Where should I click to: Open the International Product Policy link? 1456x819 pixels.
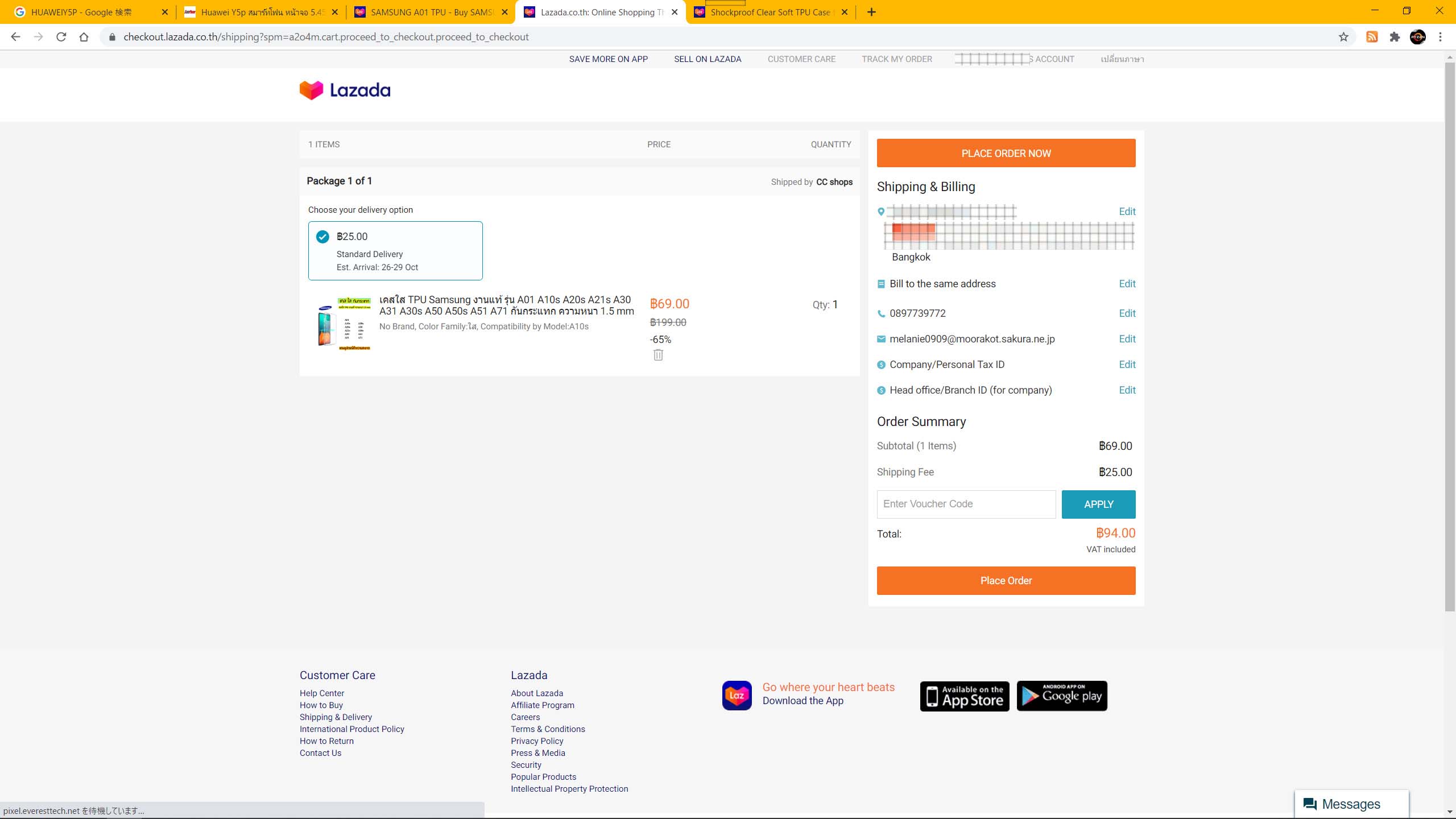(x=352, y=729)
